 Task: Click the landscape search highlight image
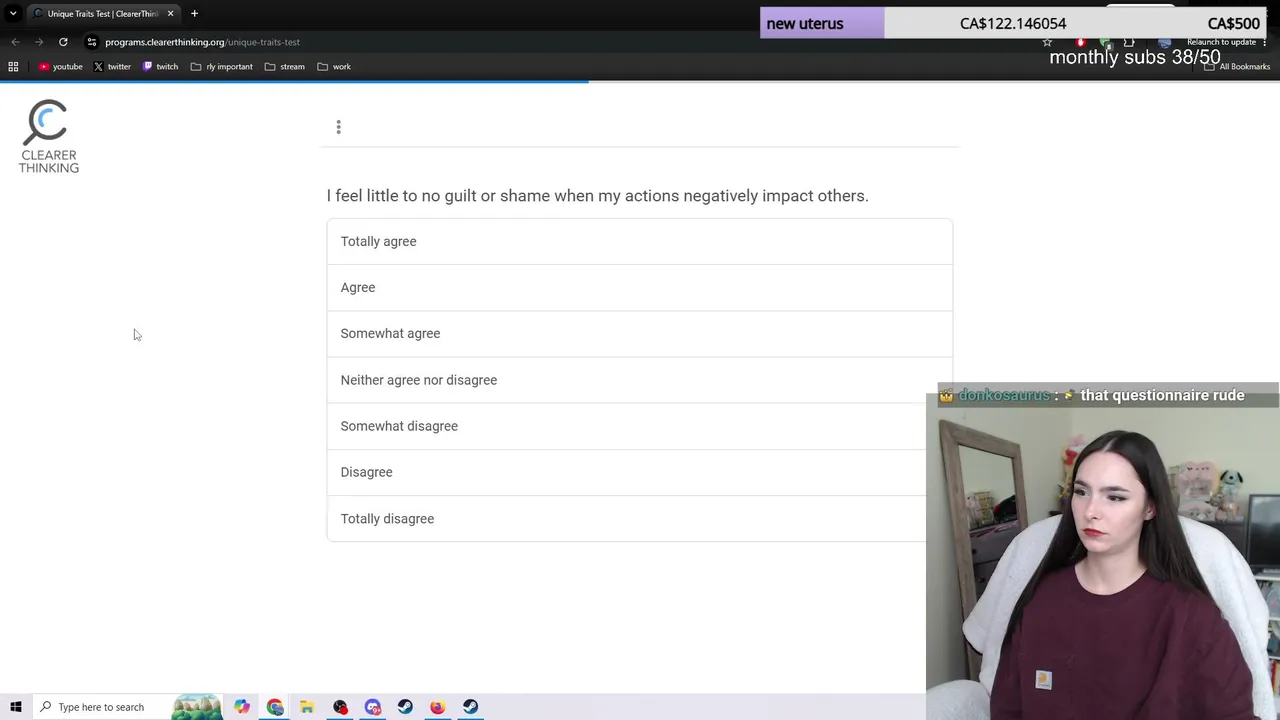pos(197,707)
